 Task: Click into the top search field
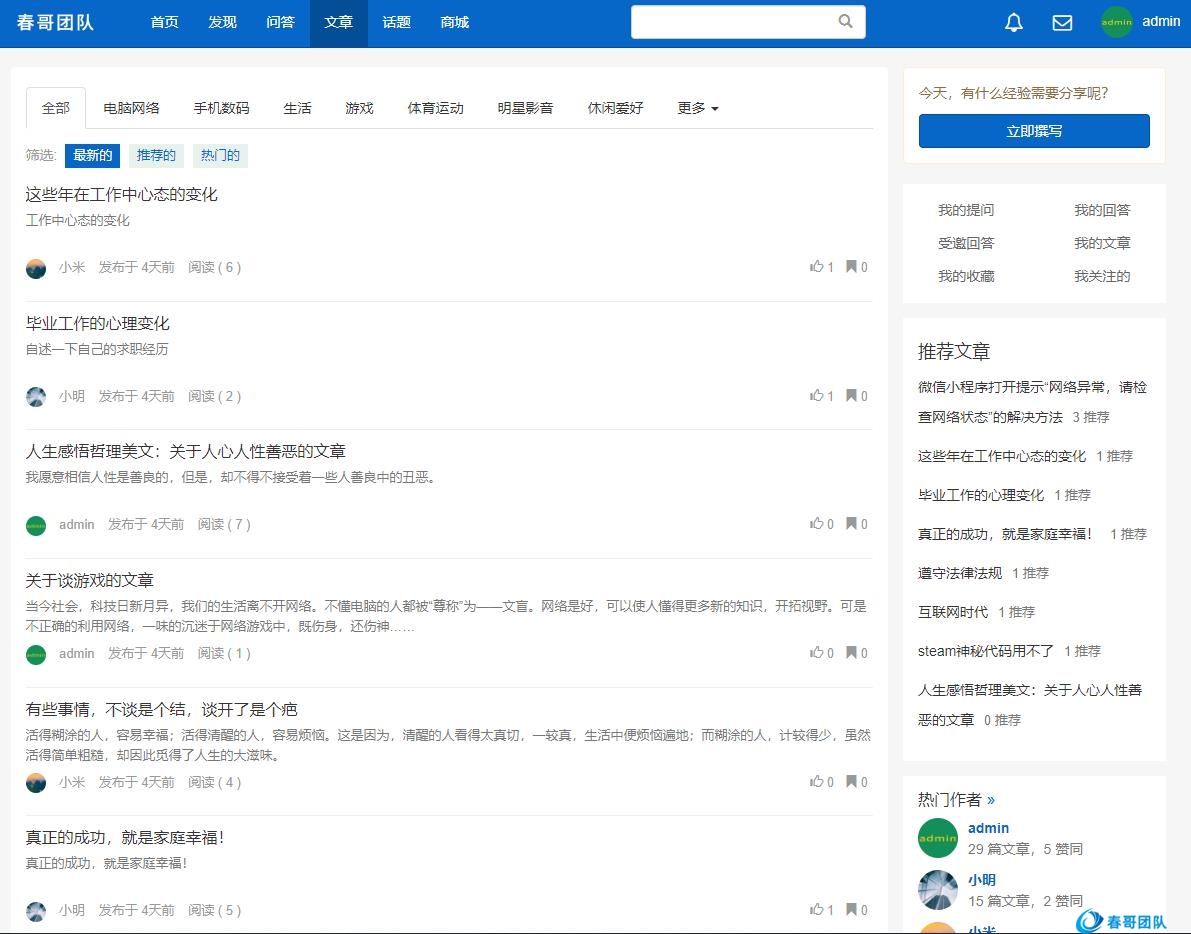click(x=735, y=22)
